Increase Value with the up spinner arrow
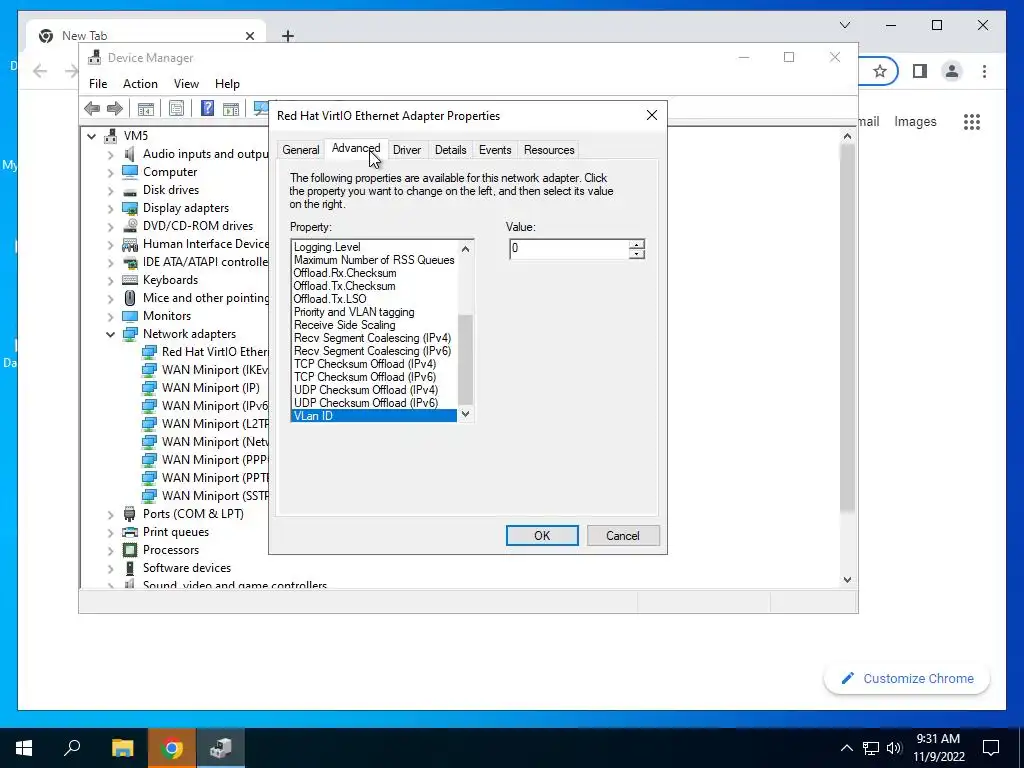The width and height of the screenshot is (1024, 768). click(x=637, y=244)
